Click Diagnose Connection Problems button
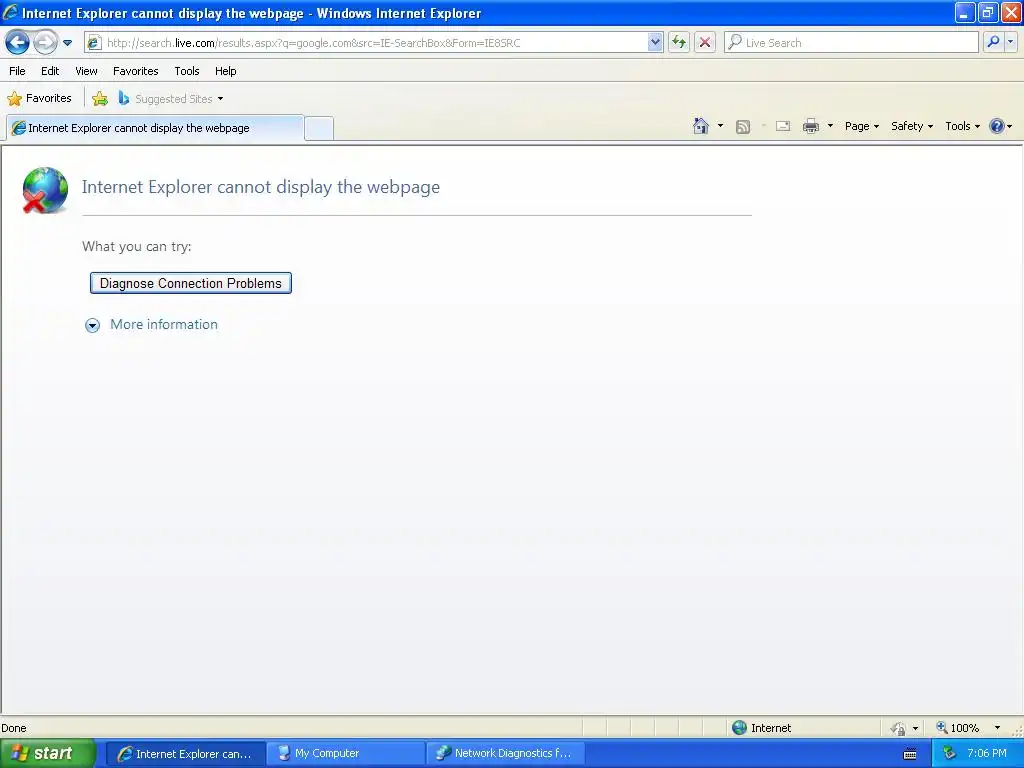 191,283
